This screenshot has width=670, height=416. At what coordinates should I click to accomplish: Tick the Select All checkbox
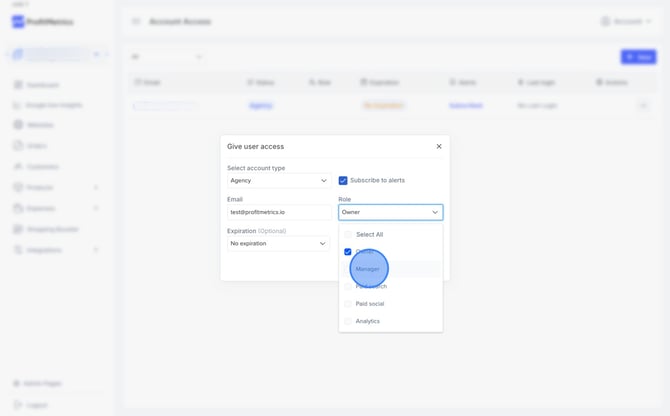pyautogui.click(x=348, y=235)
